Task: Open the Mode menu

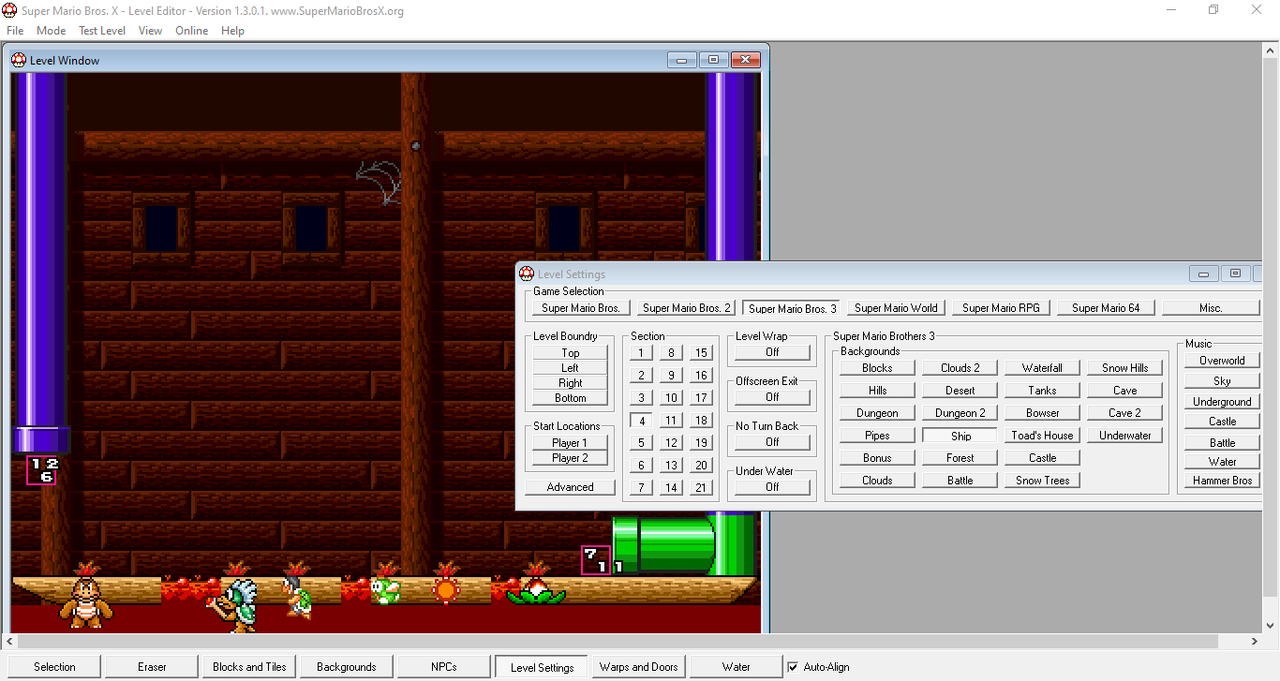Action: tap(51, 31)
